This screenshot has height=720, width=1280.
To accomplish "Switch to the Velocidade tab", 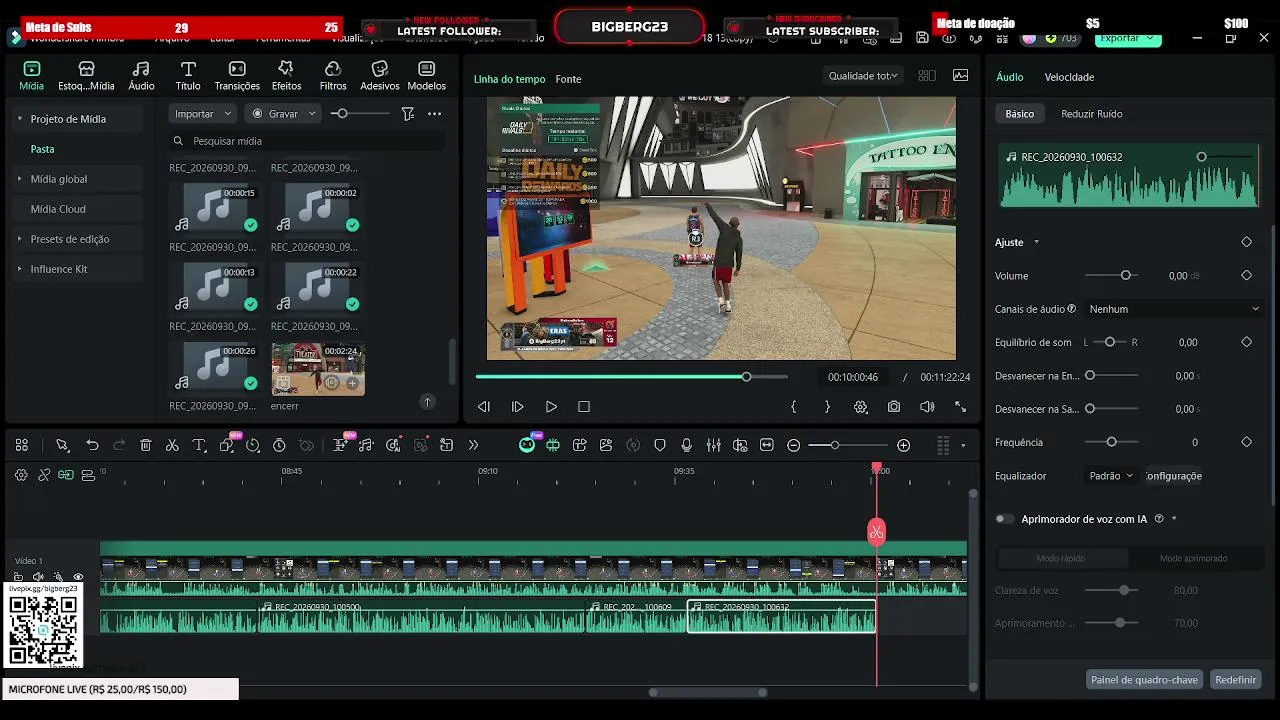I will tap(1069, 77).
